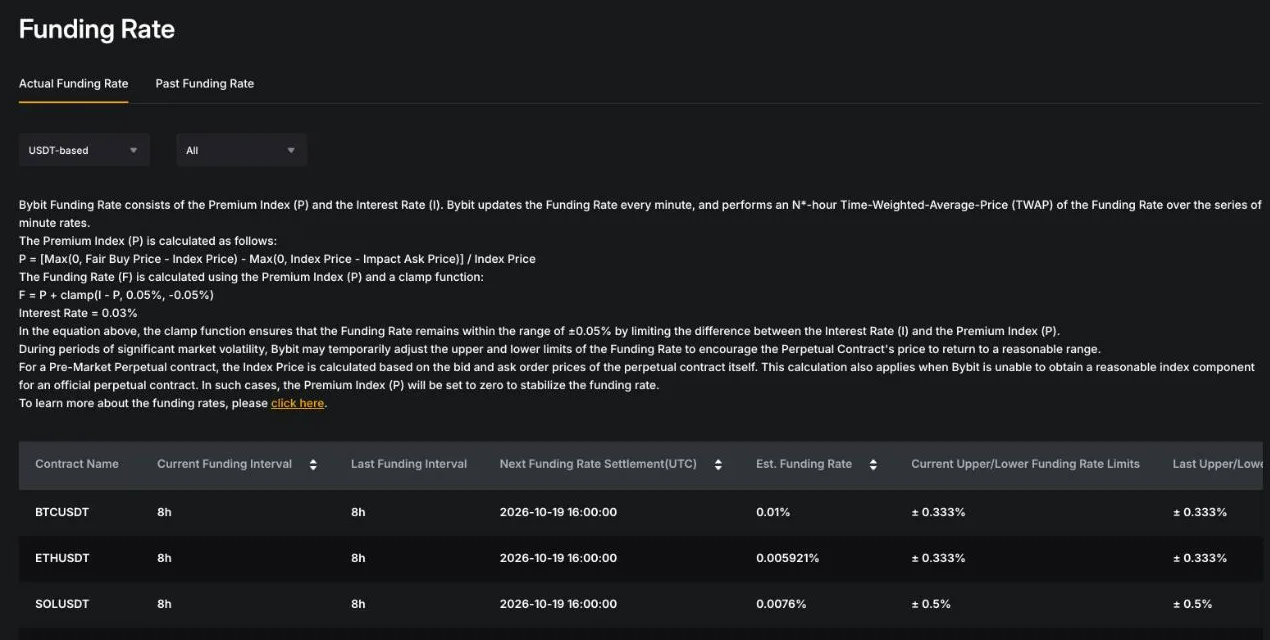Click the Funding Rate page title
Image resolution: width=1270 pixels, height=640 pixels.
97,29
